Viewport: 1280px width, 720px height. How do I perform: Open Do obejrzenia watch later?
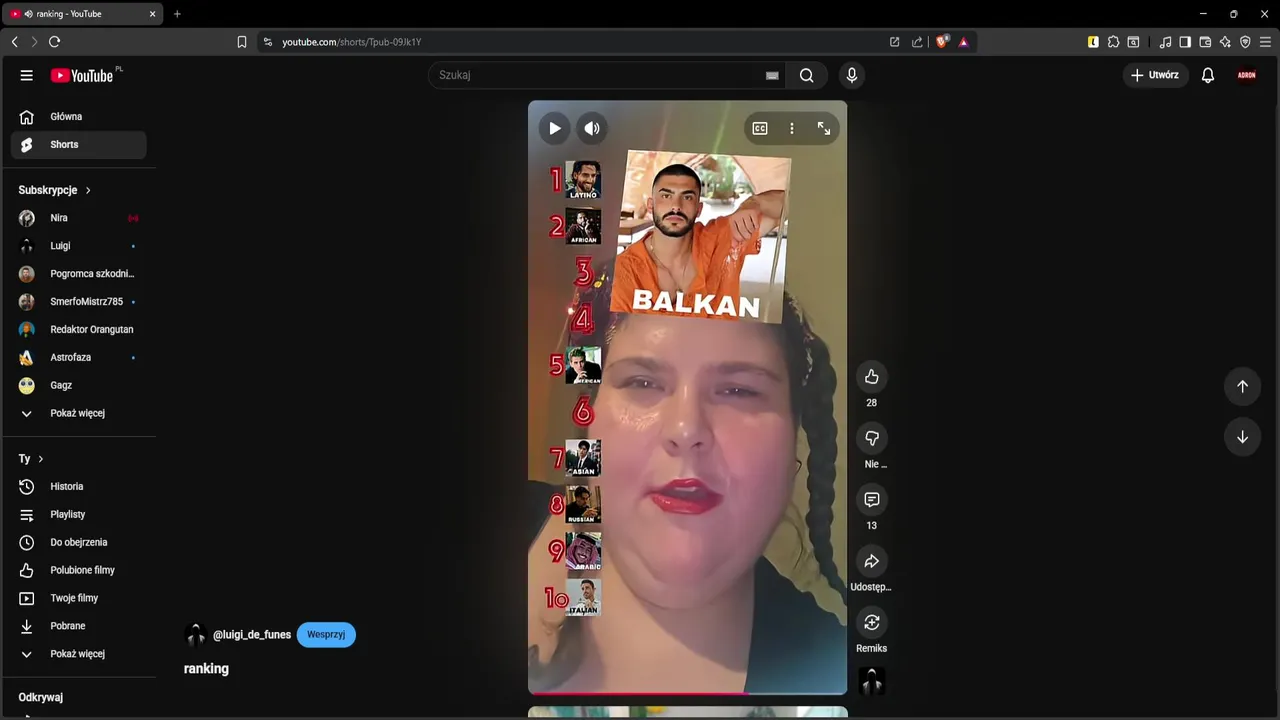coord(79,543)
